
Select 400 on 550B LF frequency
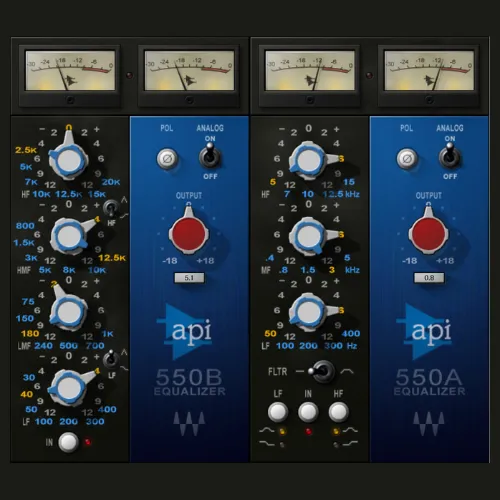107,409
